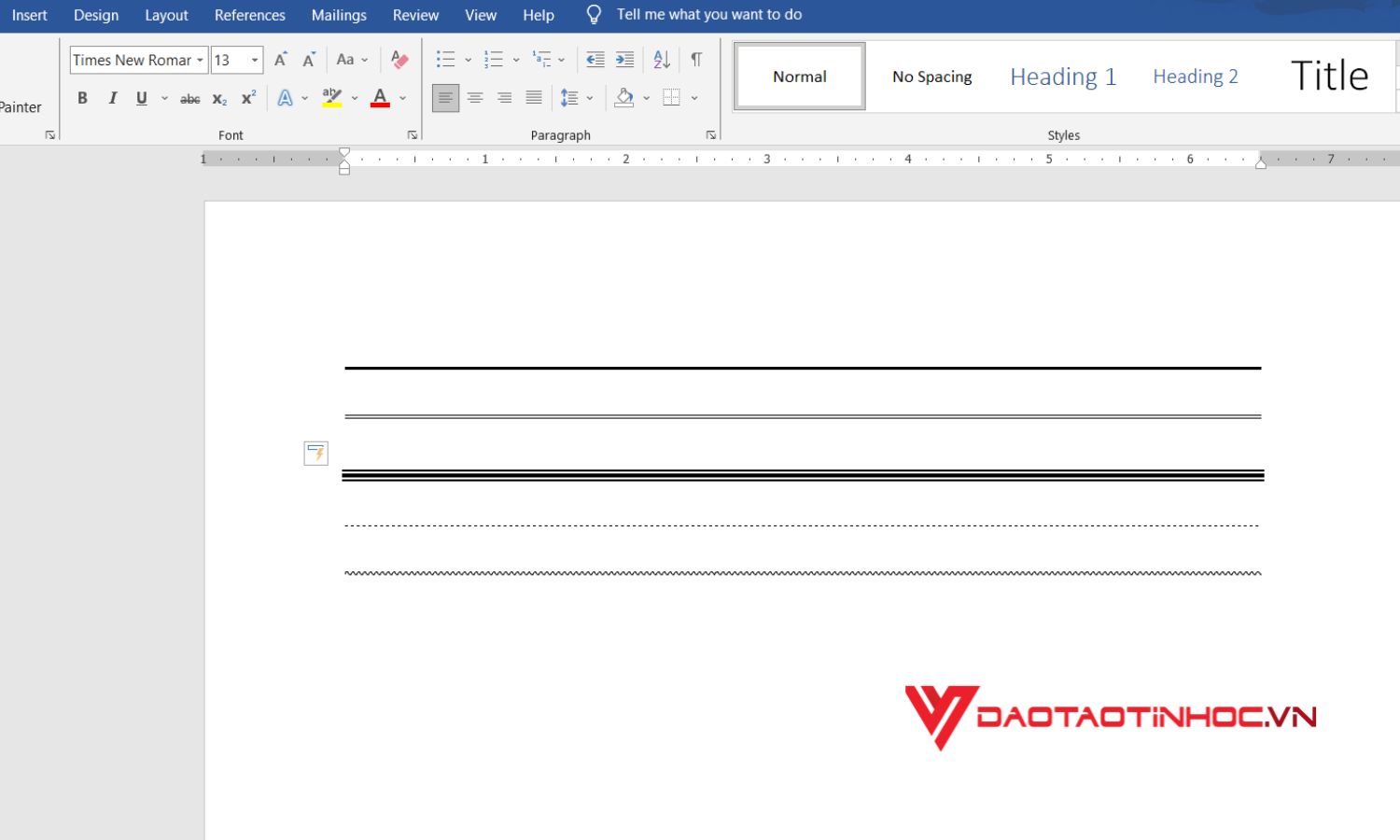Viewport: 1400px width, 840px height.
Task: Select the Bullets list icon
Action: coord(446,59)
